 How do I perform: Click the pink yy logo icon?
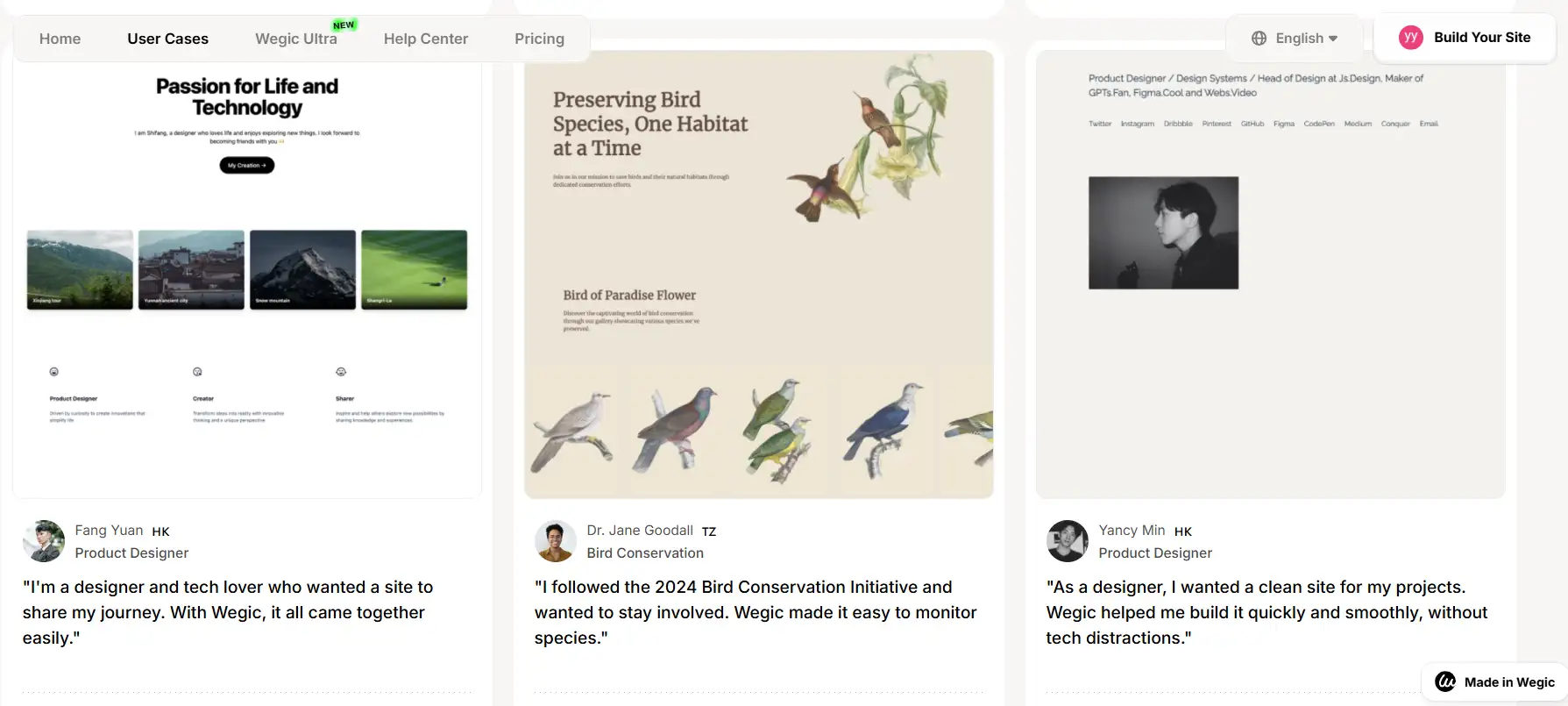[x=1410, y=37]
